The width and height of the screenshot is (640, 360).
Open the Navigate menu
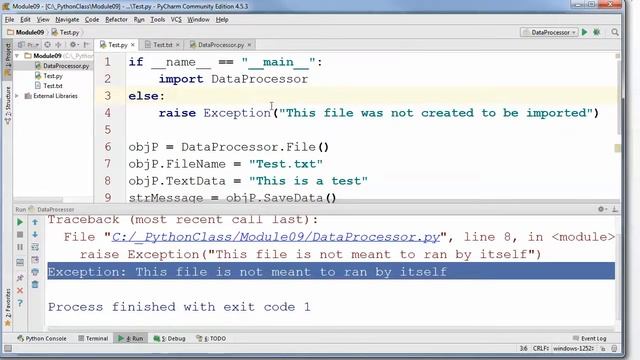click(67, 20)
